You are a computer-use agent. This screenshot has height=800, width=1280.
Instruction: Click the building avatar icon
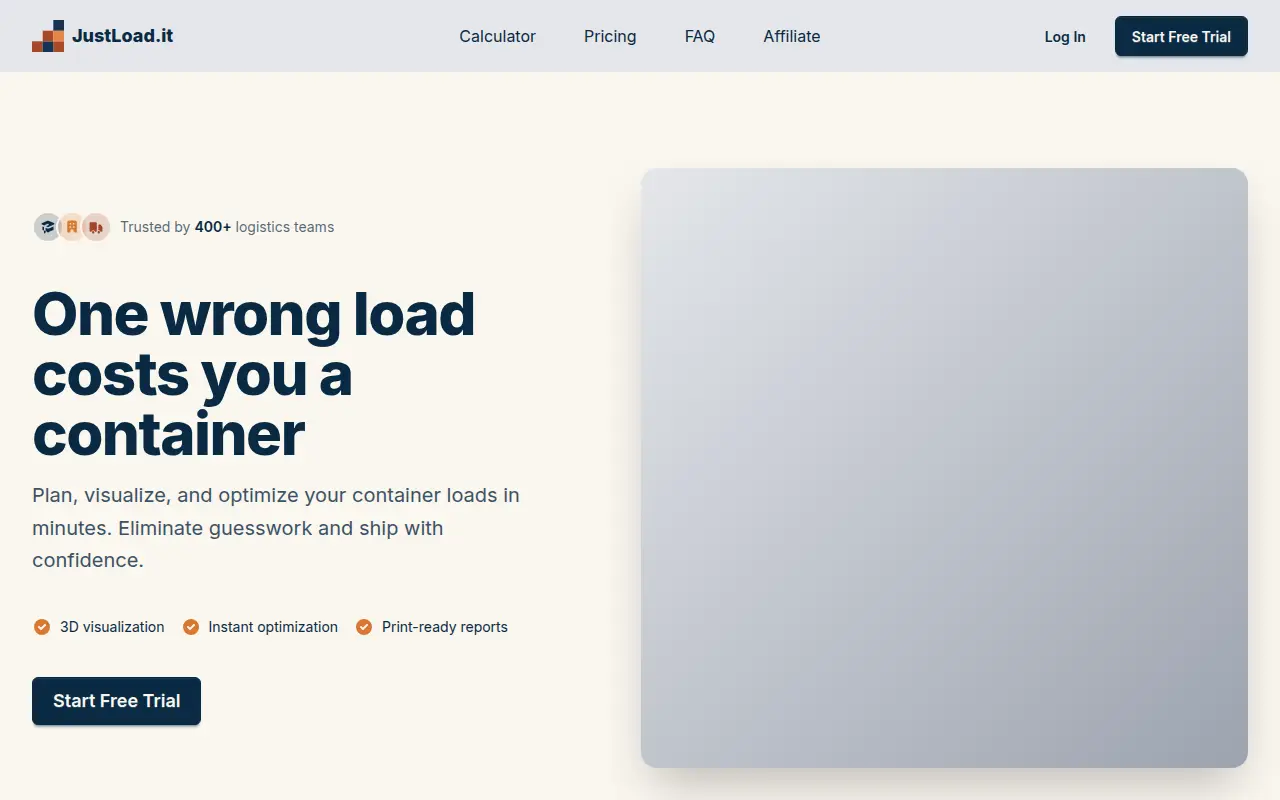pyautogui.click(x=72, y=227)
